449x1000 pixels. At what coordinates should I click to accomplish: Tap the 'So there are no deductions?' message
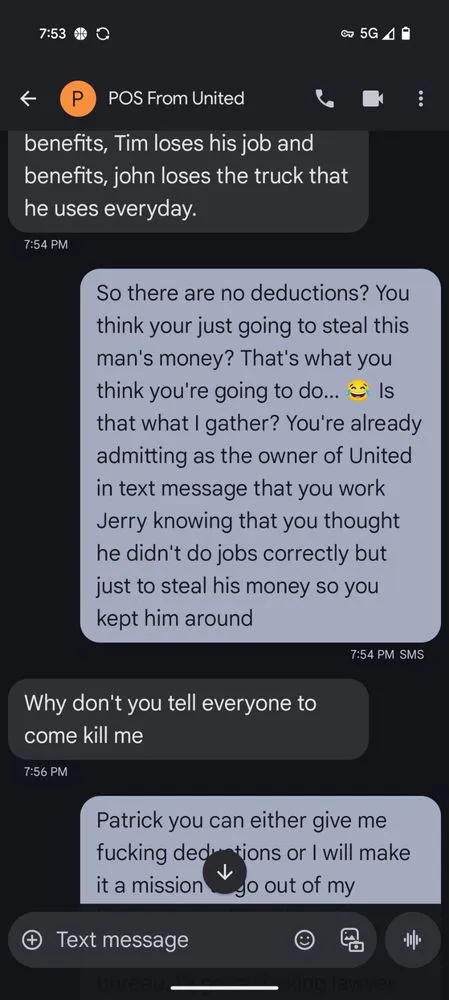[260, 455]
